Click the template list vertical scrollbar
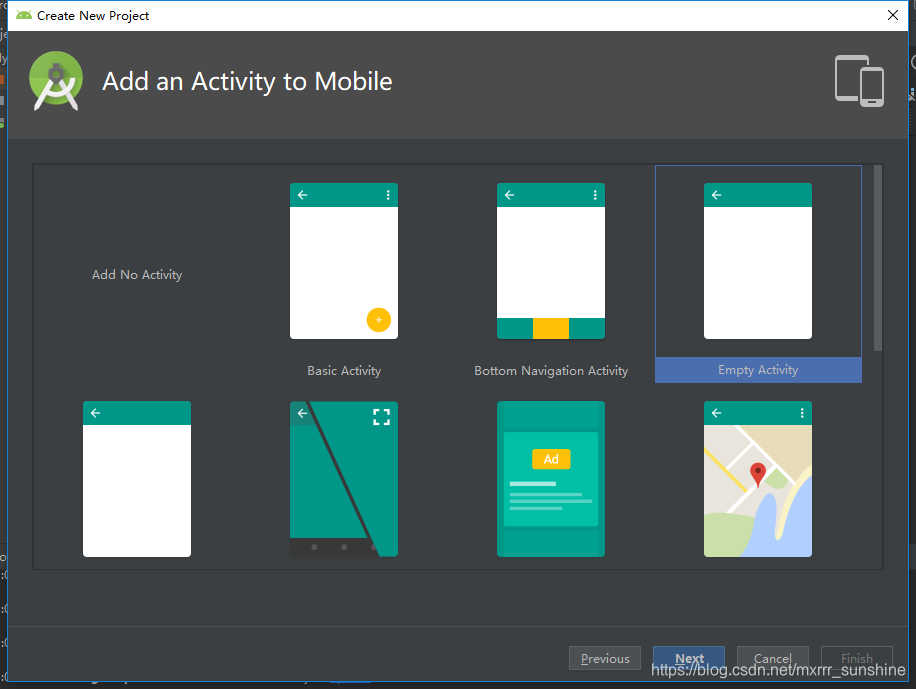Screen dimensions: 916x689 877,258
